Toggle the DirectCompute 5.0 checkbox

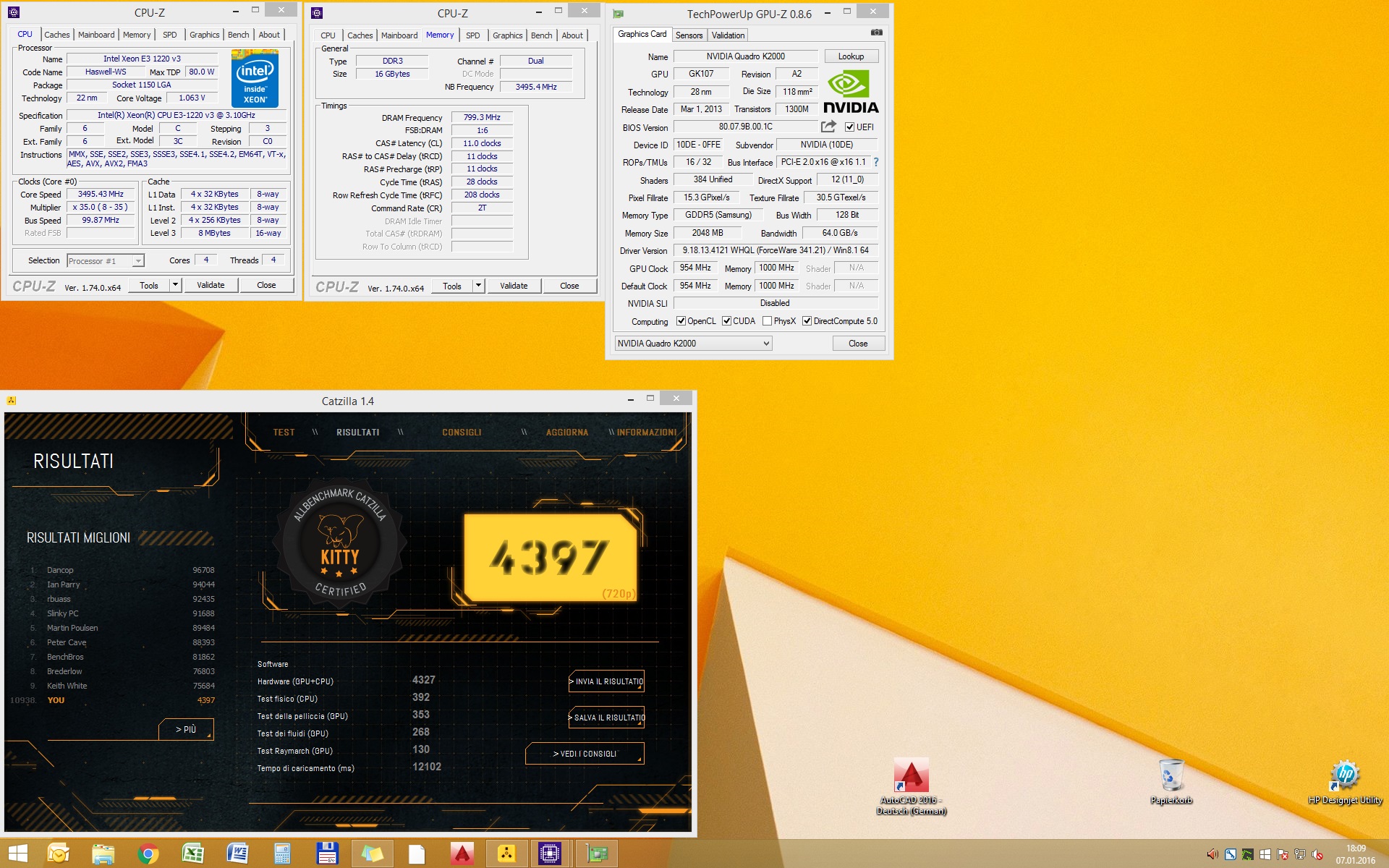pos(807,321)
